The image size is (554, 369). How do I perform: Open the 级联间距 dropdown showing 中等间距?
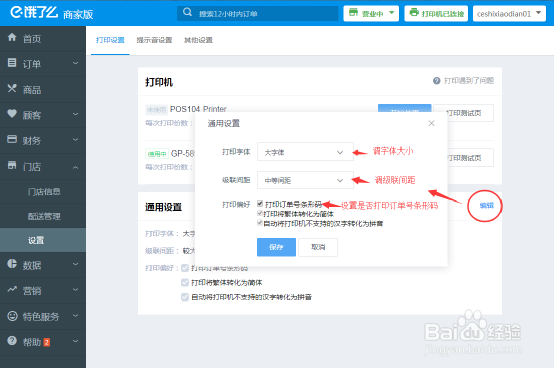point(305,180)
